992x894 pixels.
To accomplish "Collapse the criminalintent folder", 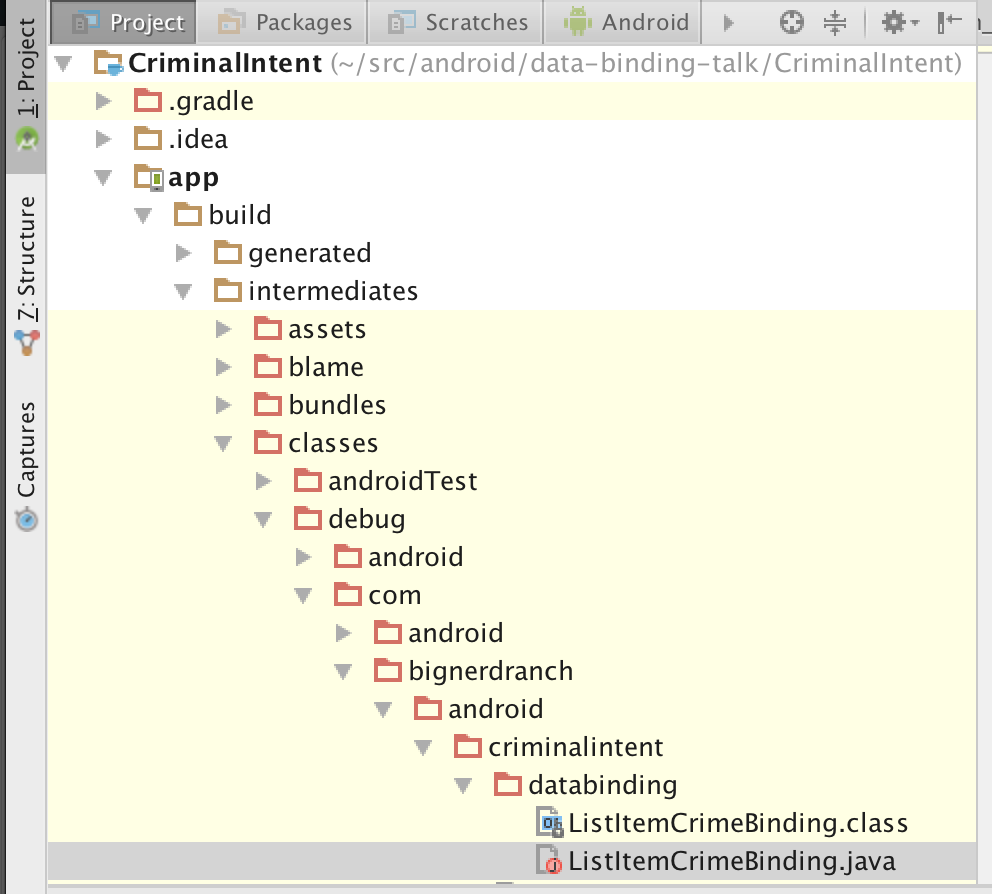I will [423, 748].
